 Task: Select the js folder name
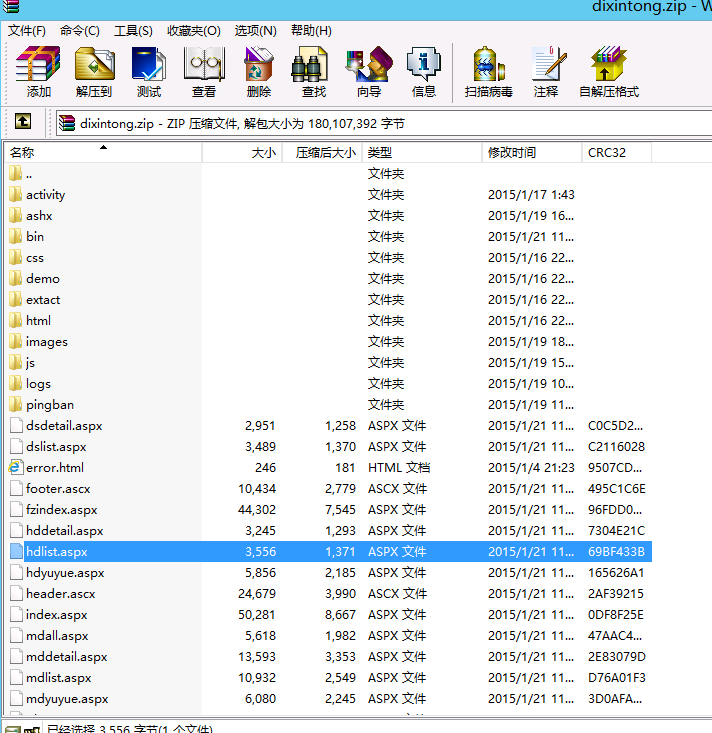point(30,363)
